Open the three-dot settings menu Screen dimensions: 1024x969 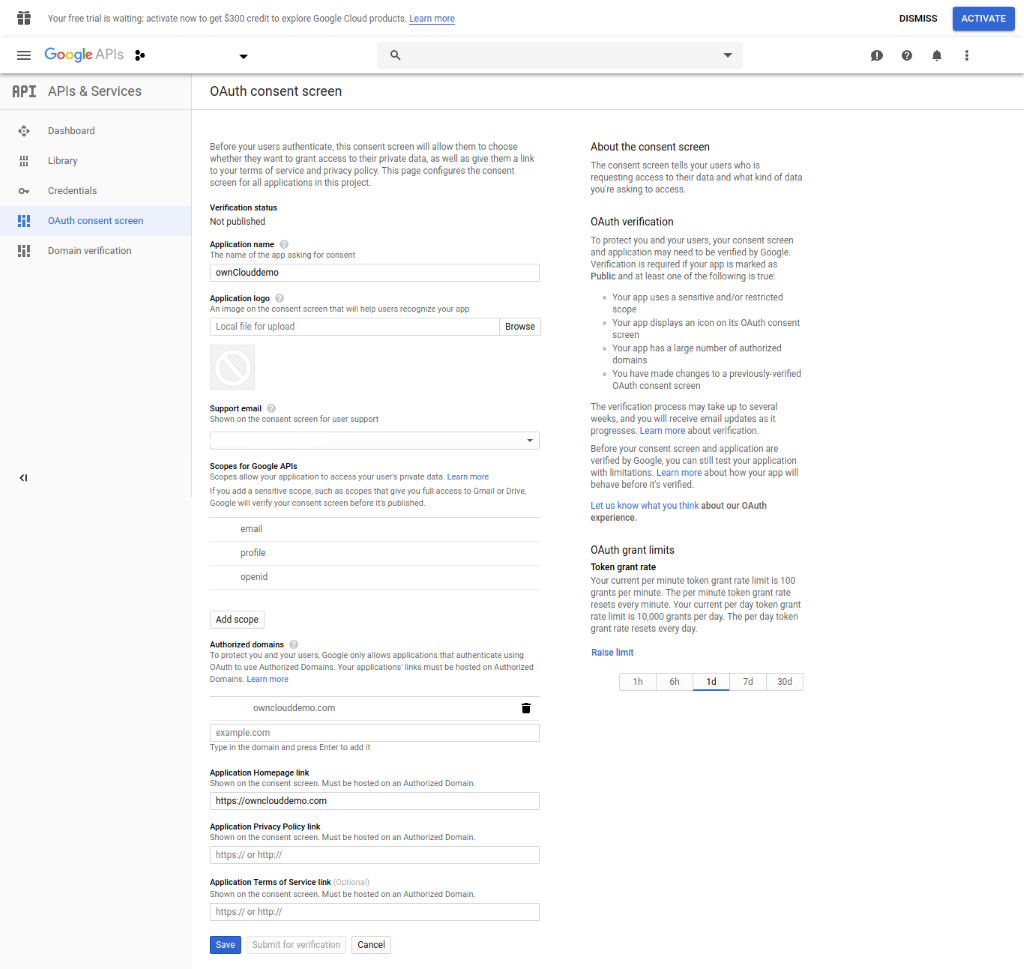966,56
